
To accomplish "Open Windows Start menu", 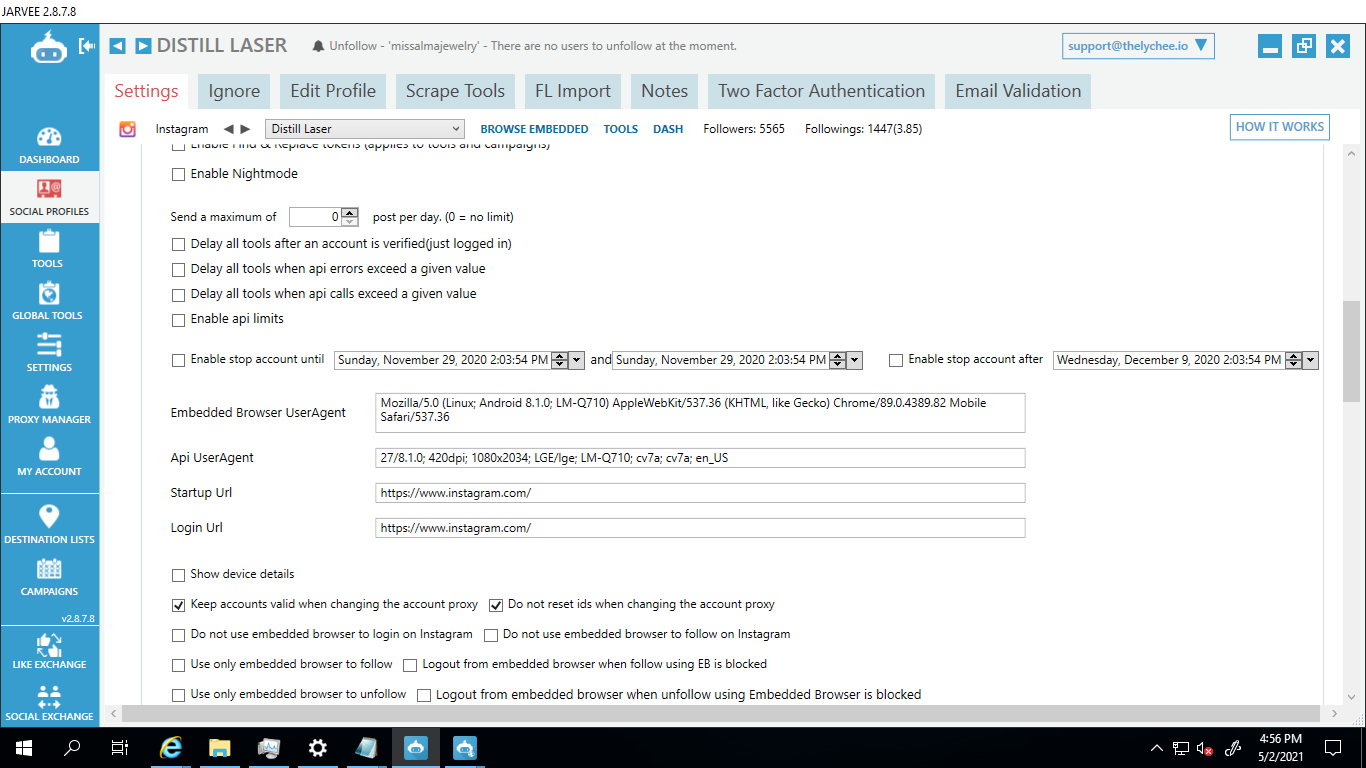I will (x=24, y=748).
